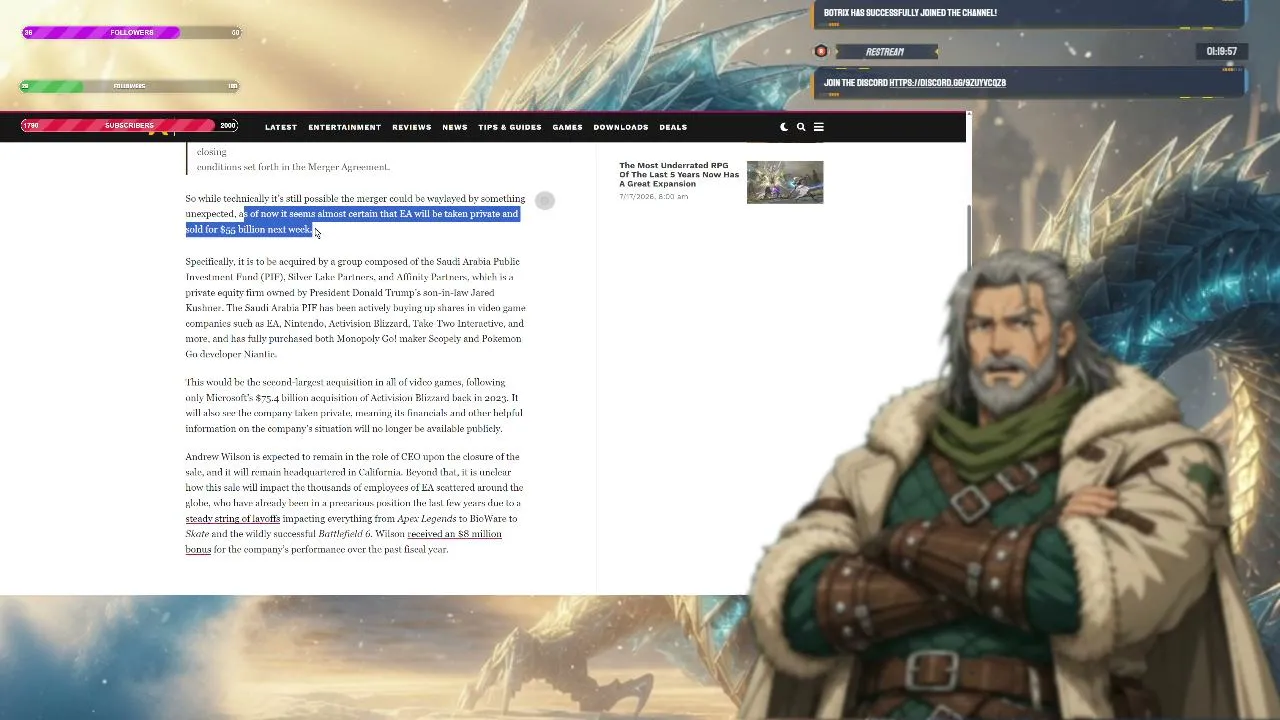Open Tips & Guides section
Viewport: 1280px width, 720px height.
coord(510,127)
